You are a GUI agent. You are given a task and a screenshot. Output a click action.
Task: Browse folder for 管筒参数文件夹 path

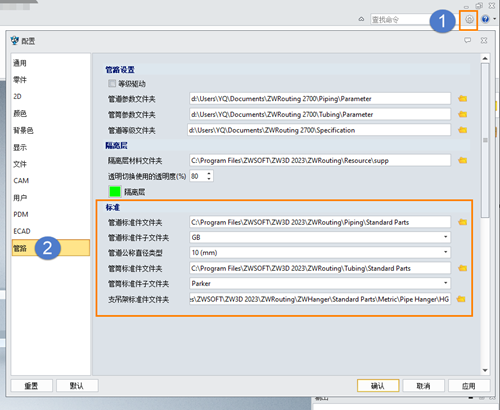(x=462, y=114)
